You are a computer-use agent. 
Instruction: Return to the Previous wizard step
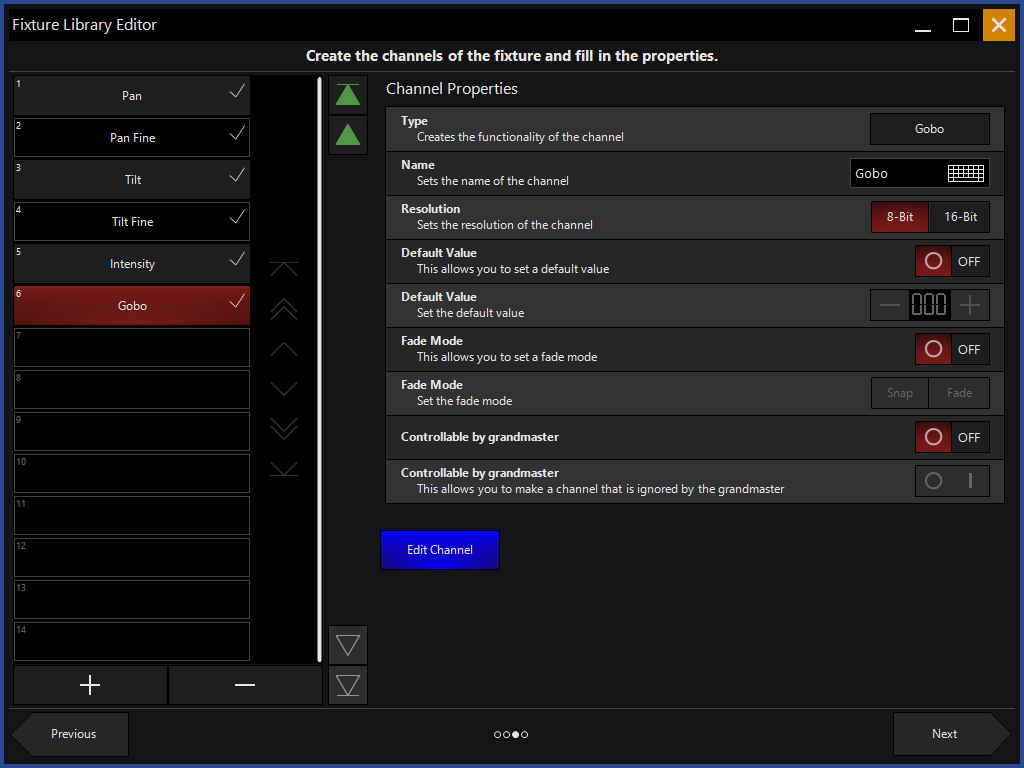(x=73, y=734)
